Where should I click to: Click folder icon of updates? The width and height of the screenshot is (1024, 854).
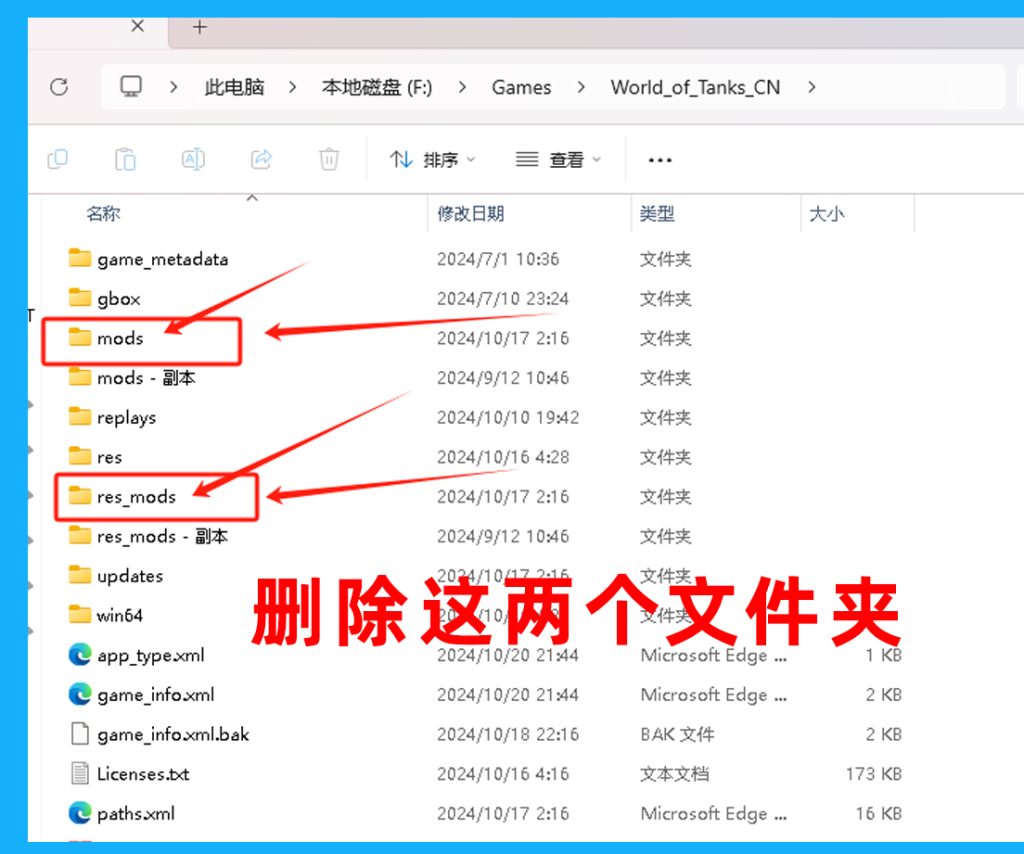coord(80,575)
